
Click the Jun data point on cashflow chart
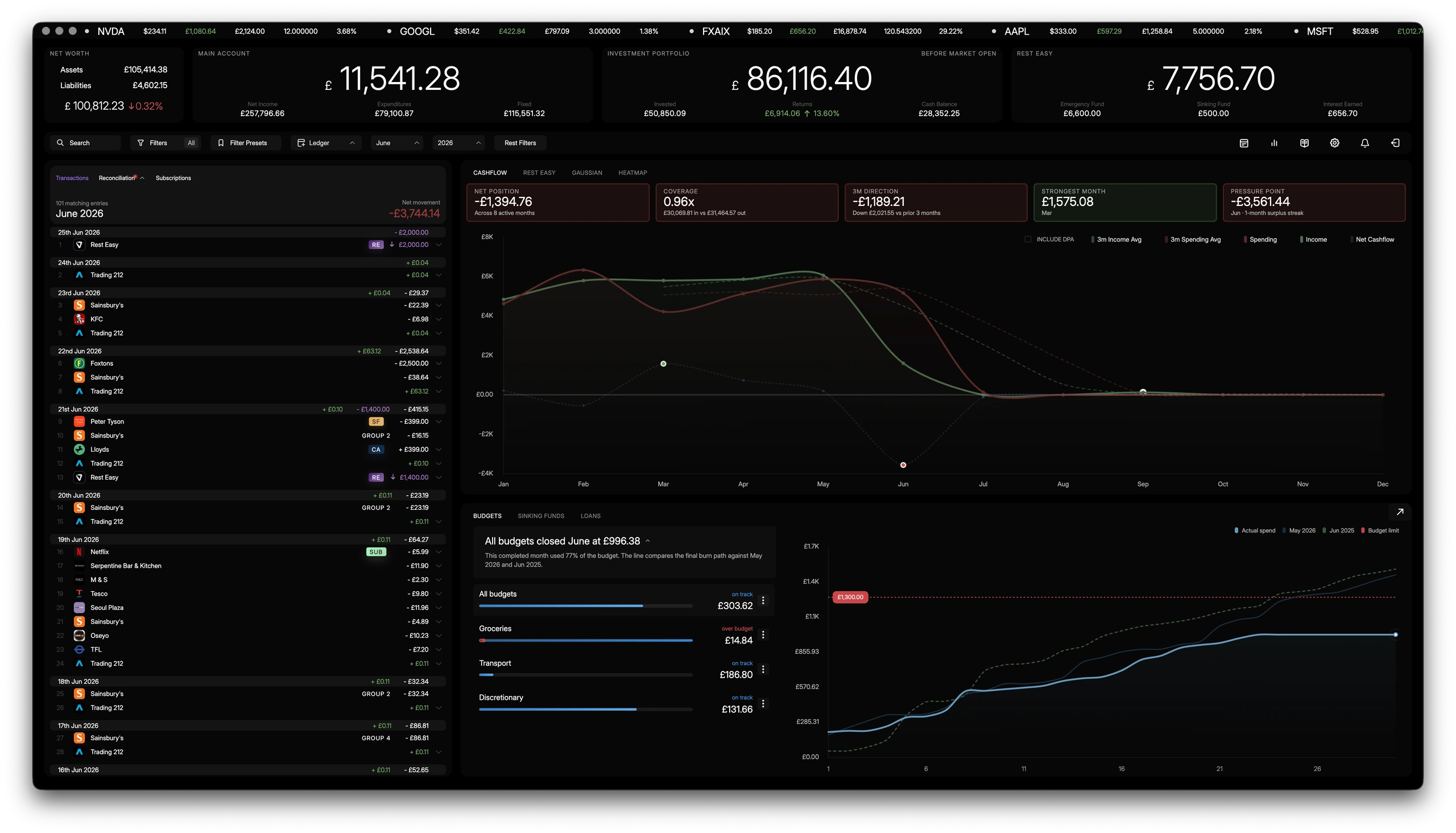click(x=903, y=465)
